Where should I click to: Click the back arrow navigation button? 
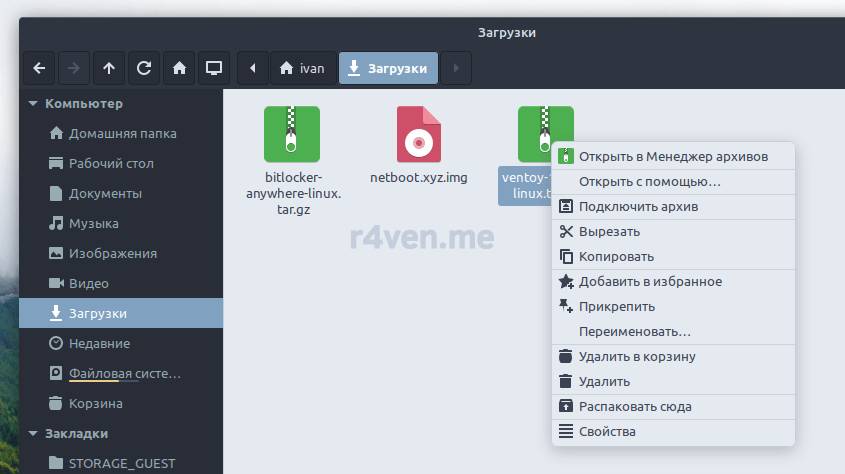pyautogui.click(x=39, y=68)
